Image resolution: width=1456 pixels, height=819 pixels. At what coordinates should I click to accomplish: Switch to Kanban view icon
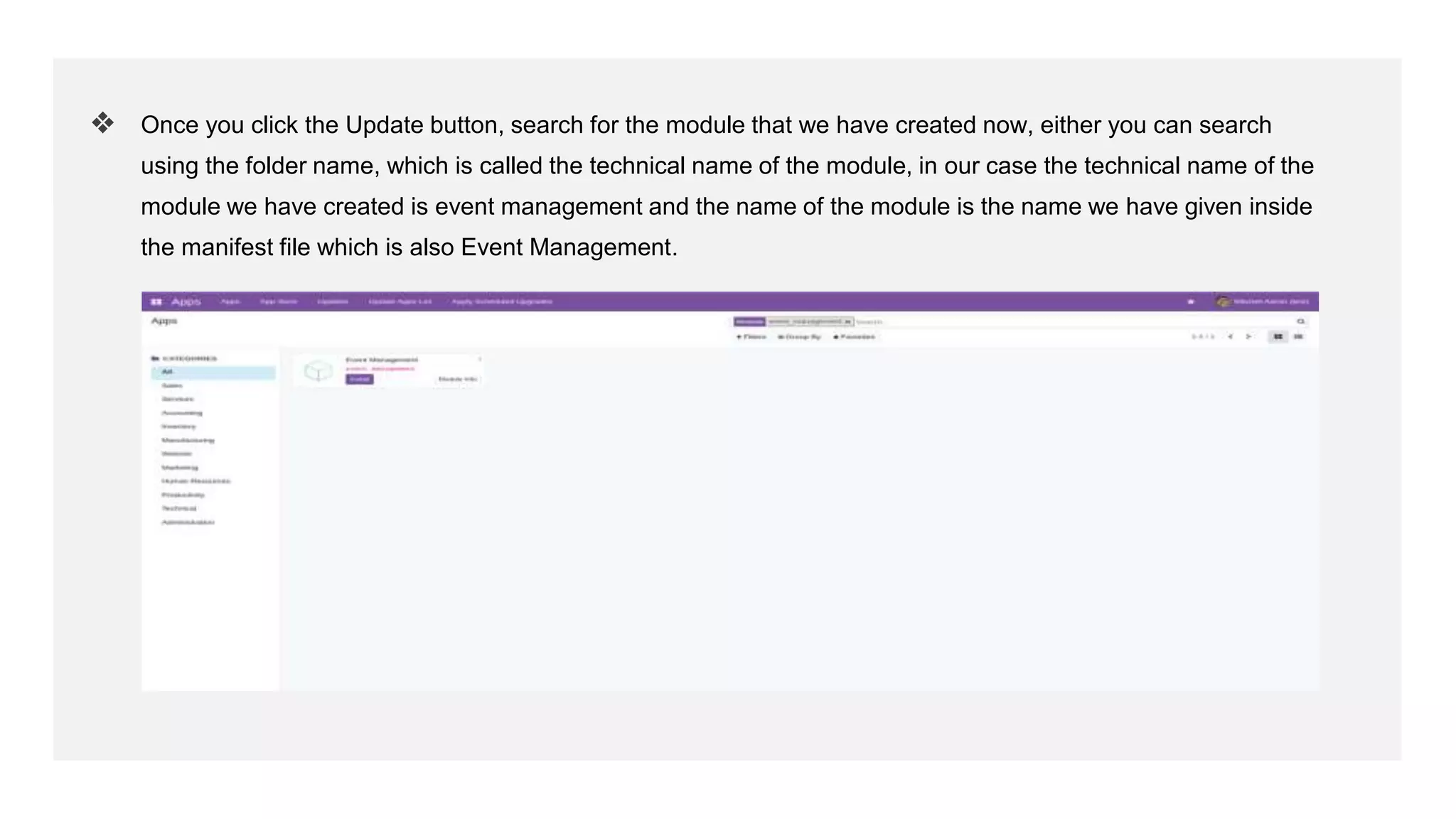[1278, 336]
